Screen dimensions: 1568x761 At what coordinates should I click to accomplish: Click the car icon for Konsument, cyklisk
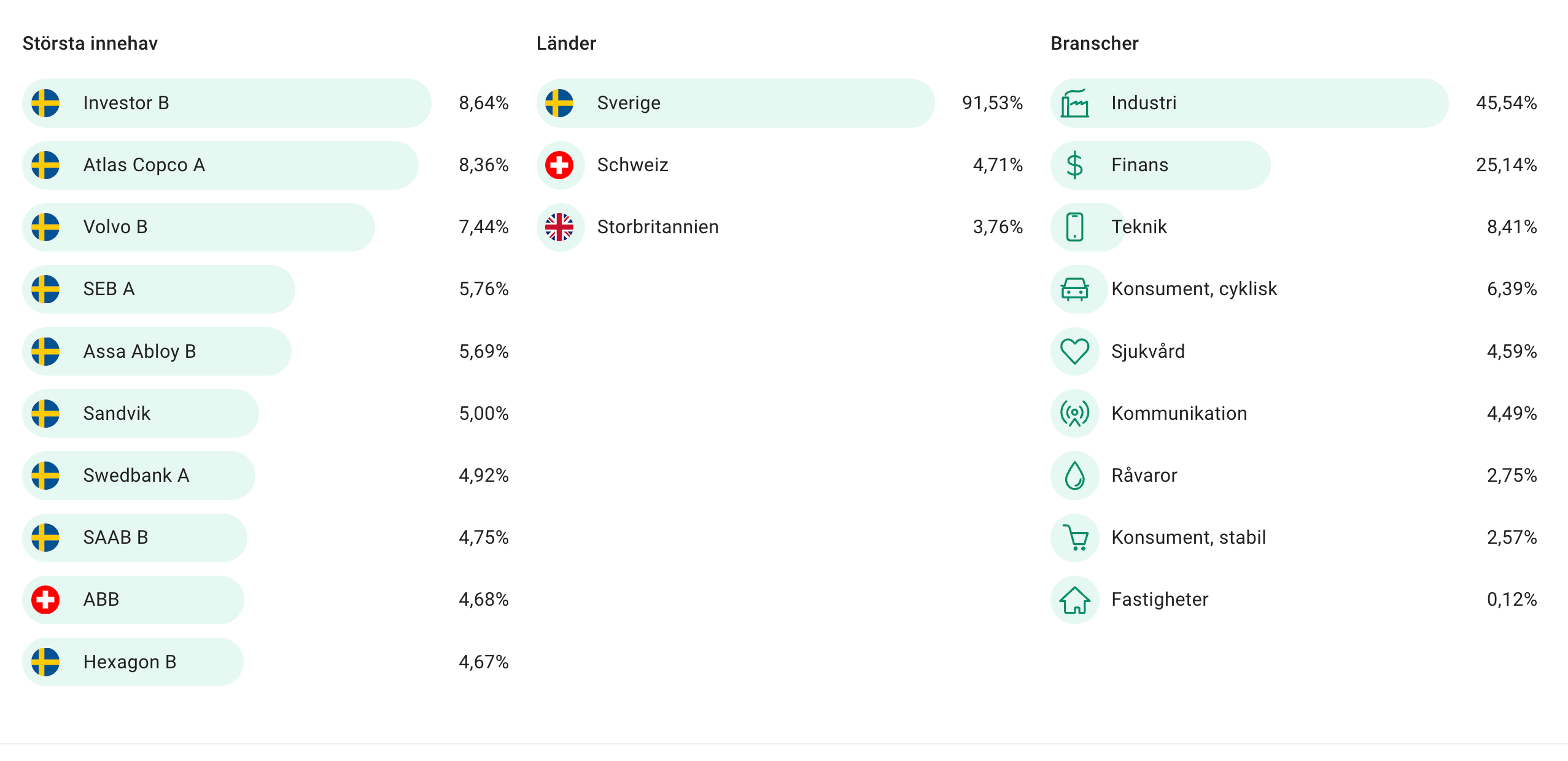coord(1074,289)
